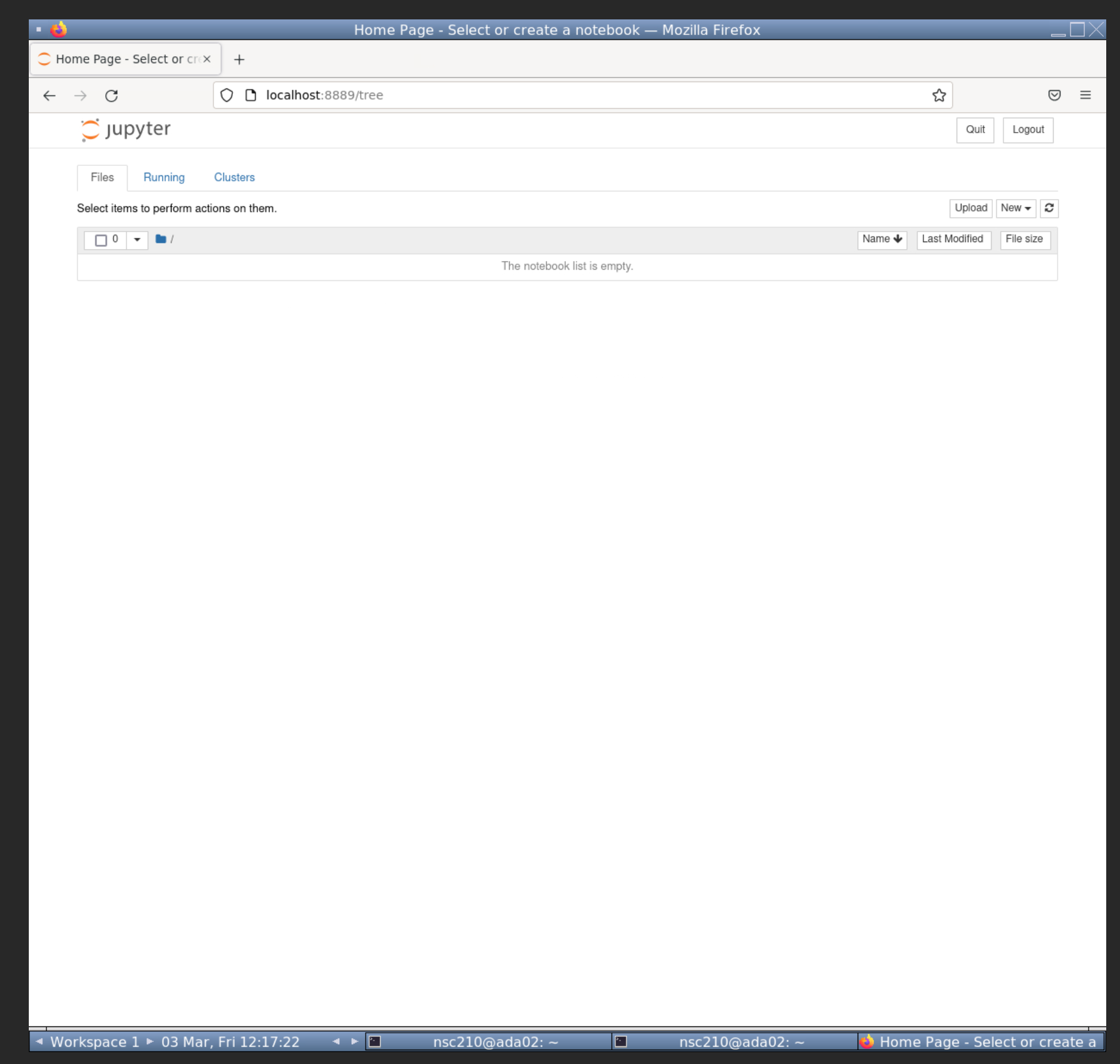1120x1064 pixels.
Task: Click the taskbar right scroll arrow
Action: [x=354, y=1041]
